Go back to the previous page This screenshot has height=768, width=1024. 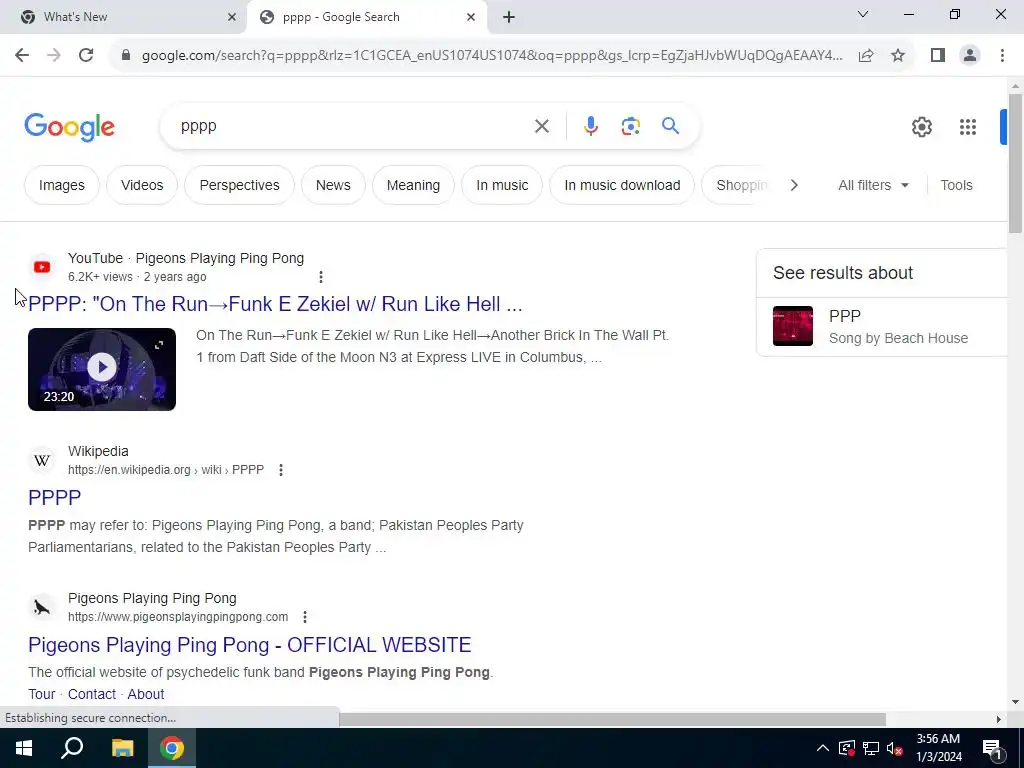[22, 56]
